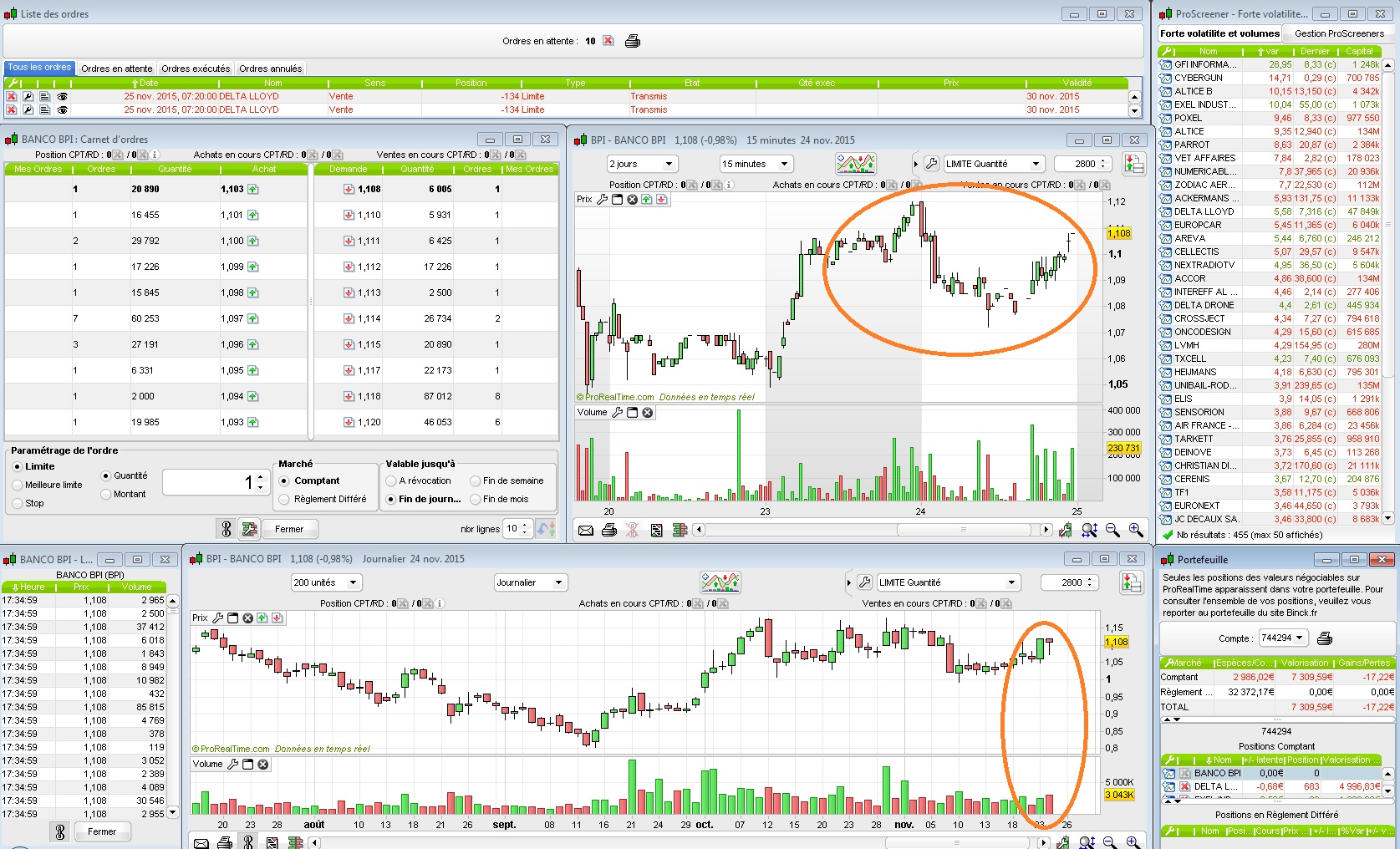This screenshot has height=849, width=1400.
Task: Open the 200 unités dropdown
Action: 326,582
